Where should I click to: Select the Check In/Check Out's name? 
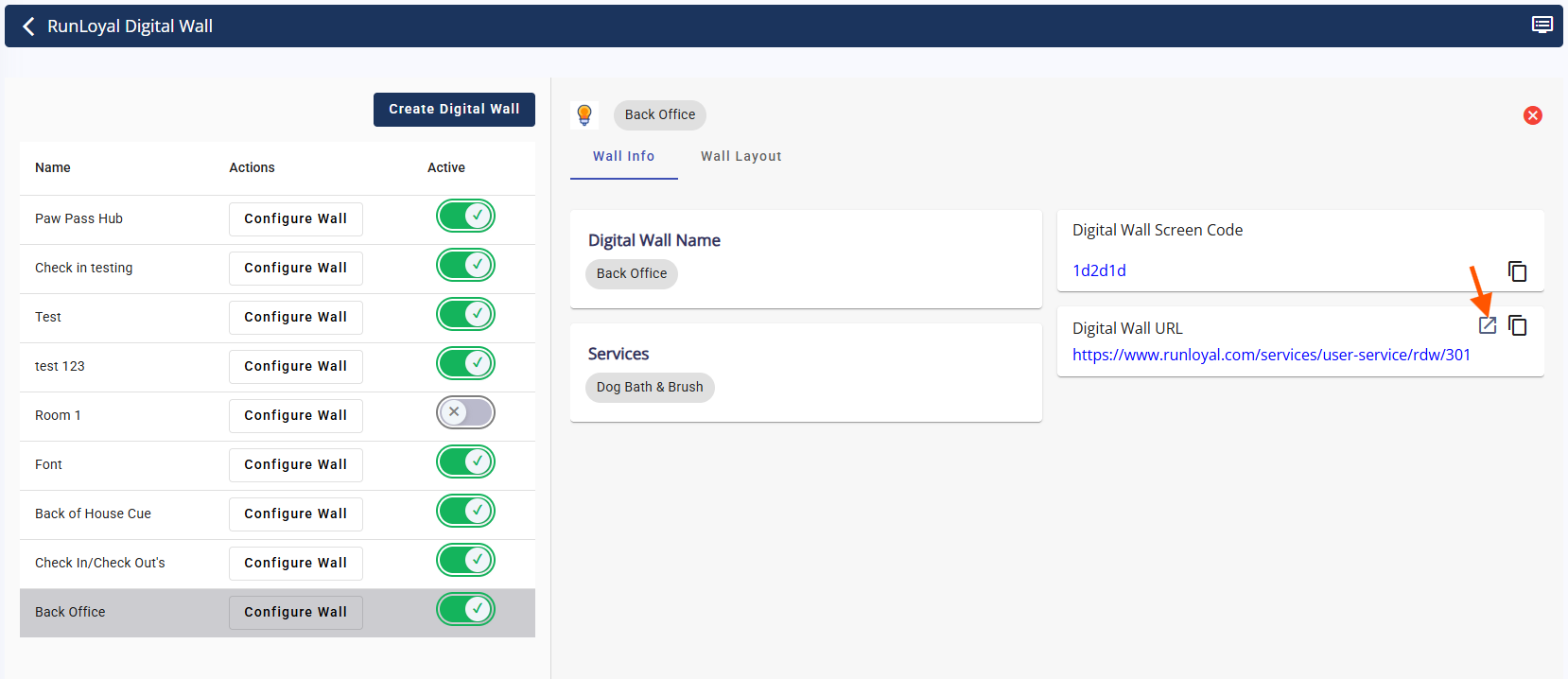[99, 563]
